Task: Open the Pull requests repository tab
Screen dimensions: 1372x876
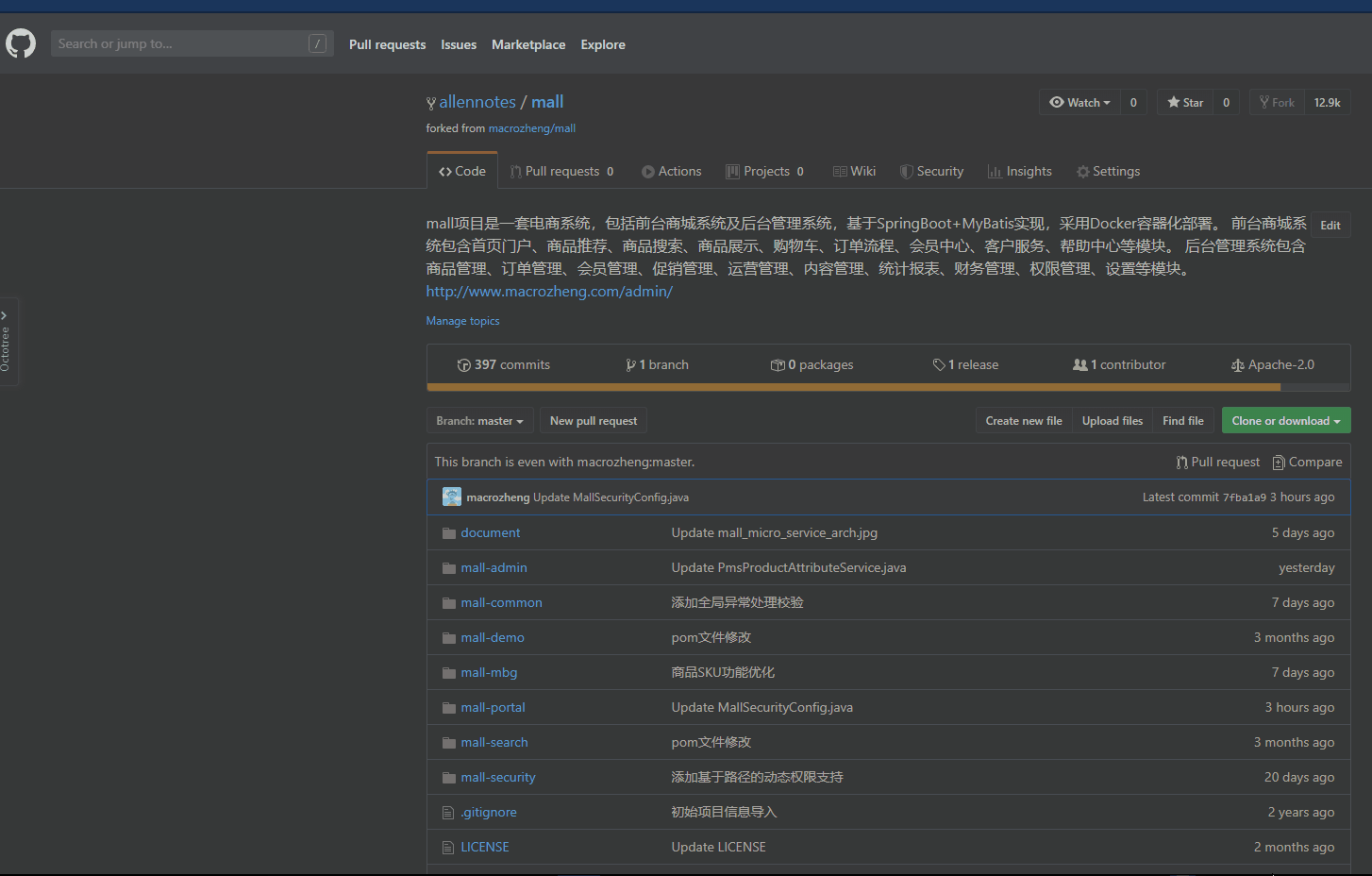Action: [562, 171]
